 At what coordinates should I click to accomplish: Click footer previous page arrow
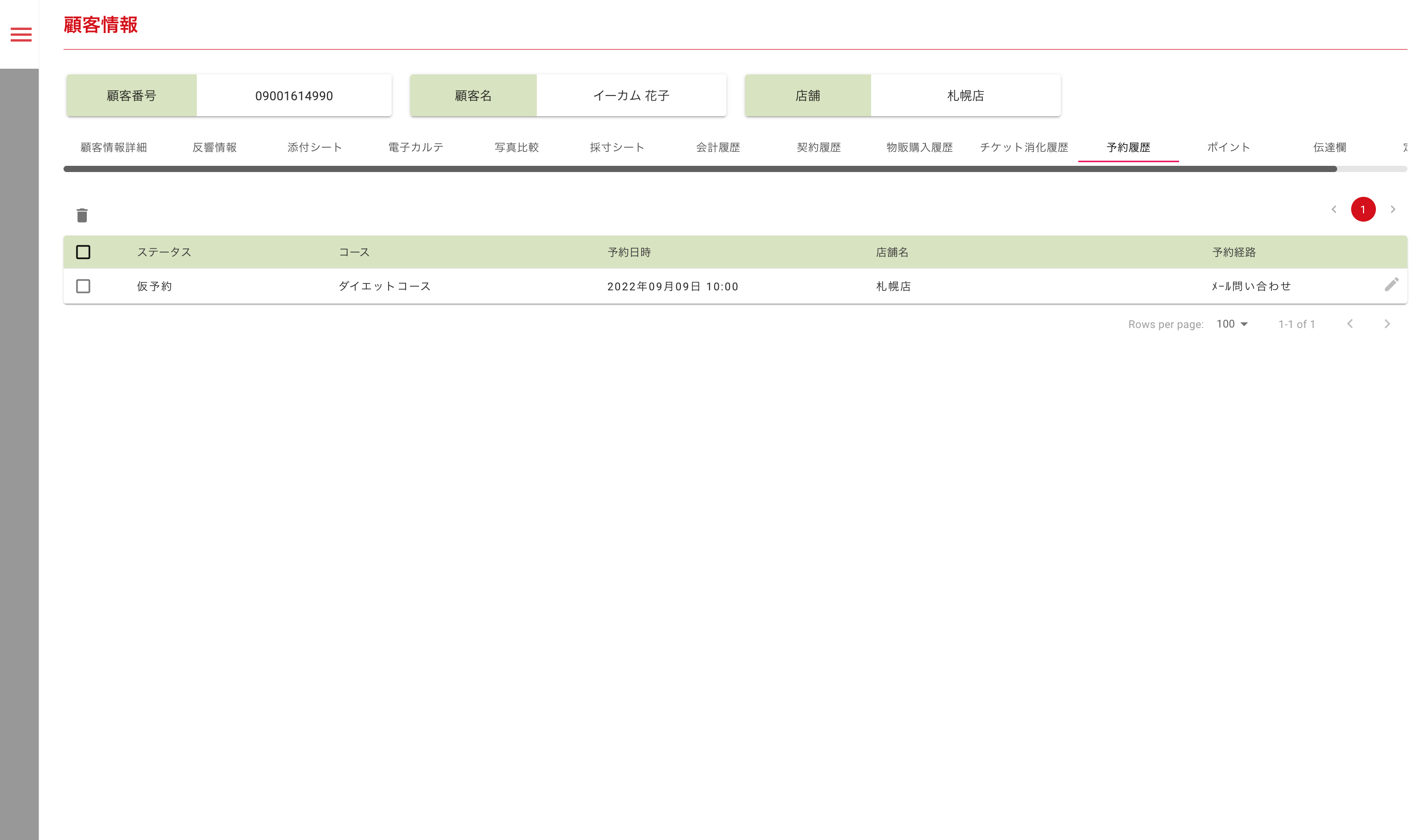click(1350, 324)
